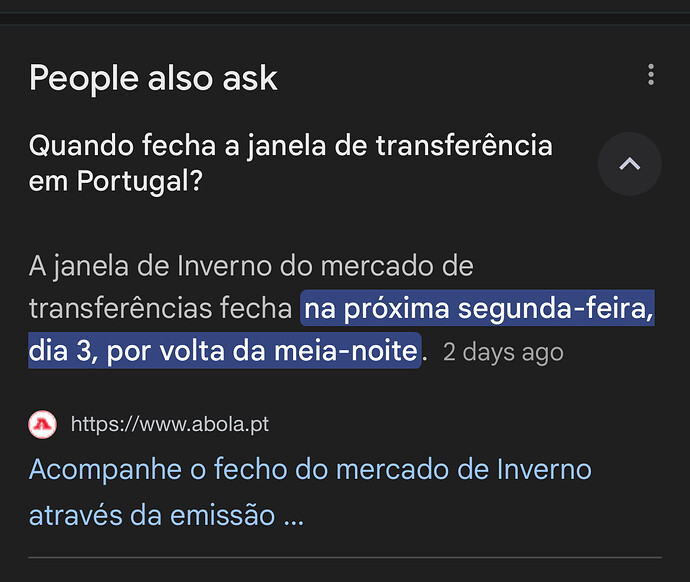The image size is (690, 582).
Task: Click the 'People also ask' heading
Action: [x=153, y=78]
